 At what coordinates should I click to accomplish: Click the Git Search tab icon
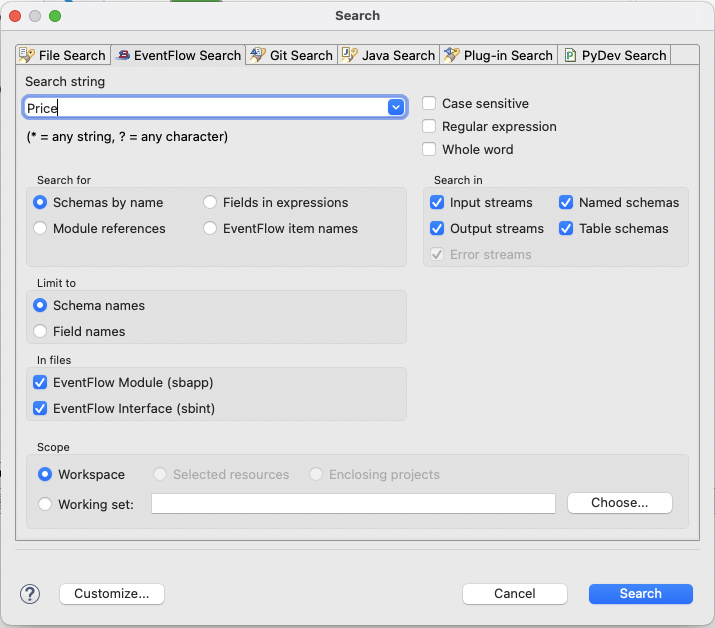257,55
